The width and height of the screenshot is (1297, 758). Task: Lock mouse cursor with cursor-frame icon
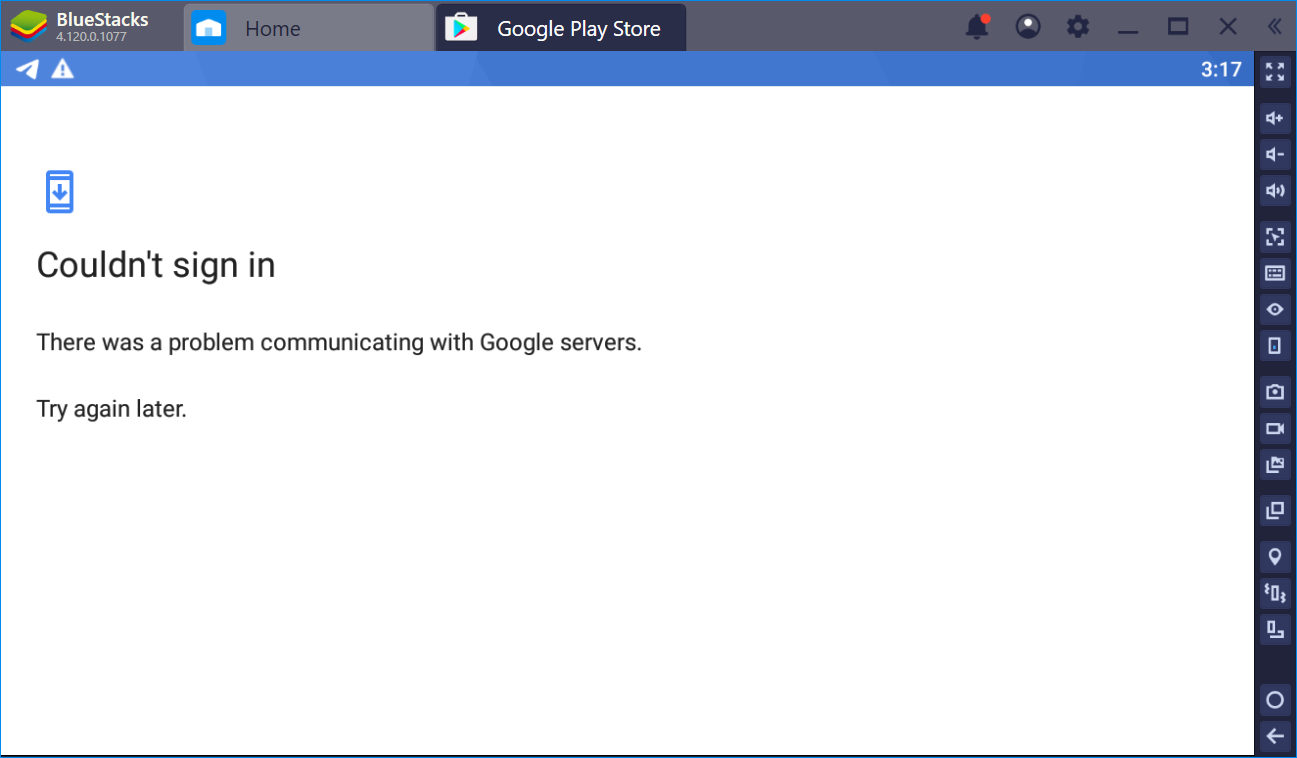pyautogui.click(x=1275, y=237)
